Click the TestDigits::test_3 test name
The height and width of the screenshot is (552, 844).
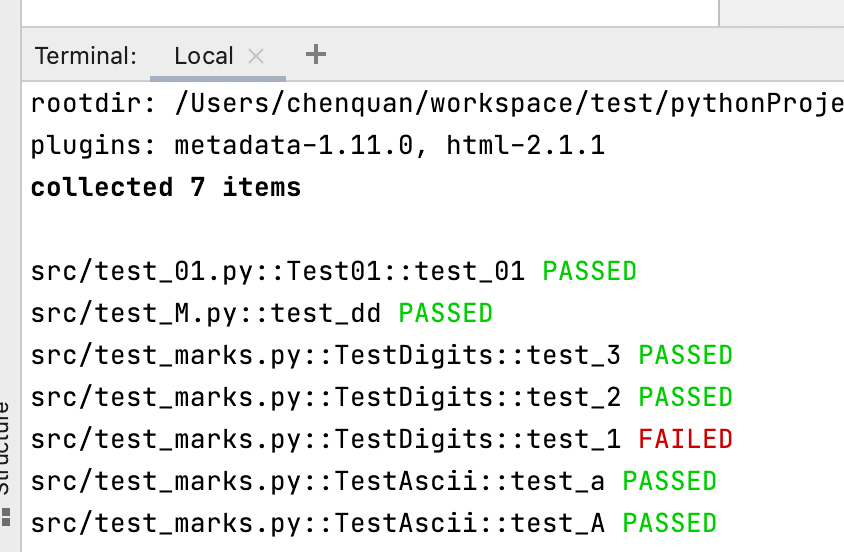click(326, 355)
